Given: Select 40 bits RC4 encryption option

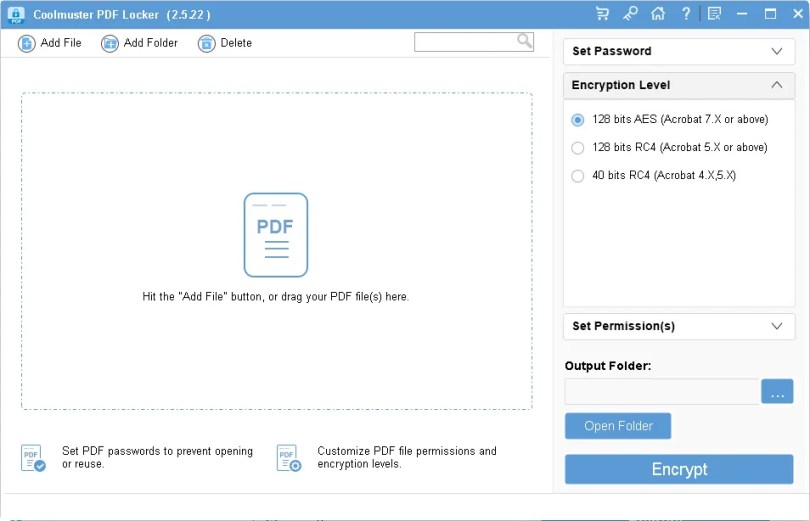Looking at the screenshot, I should (653, 175).
